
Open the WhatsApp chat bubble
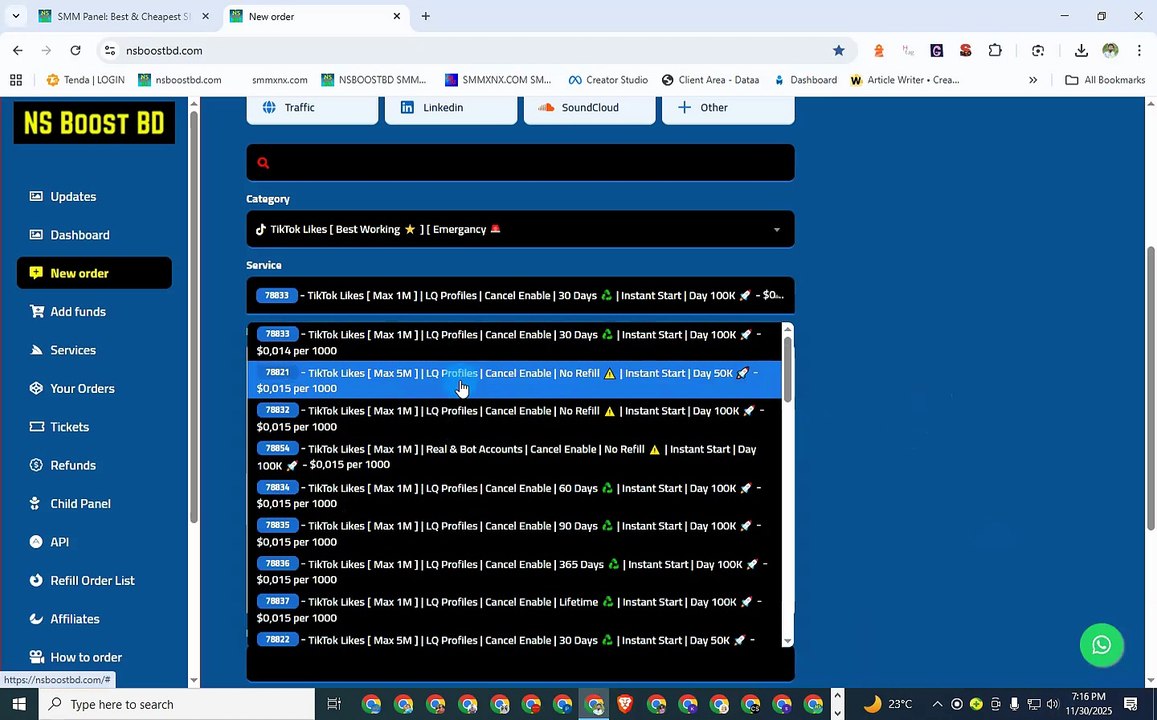tap(1101, 645)
